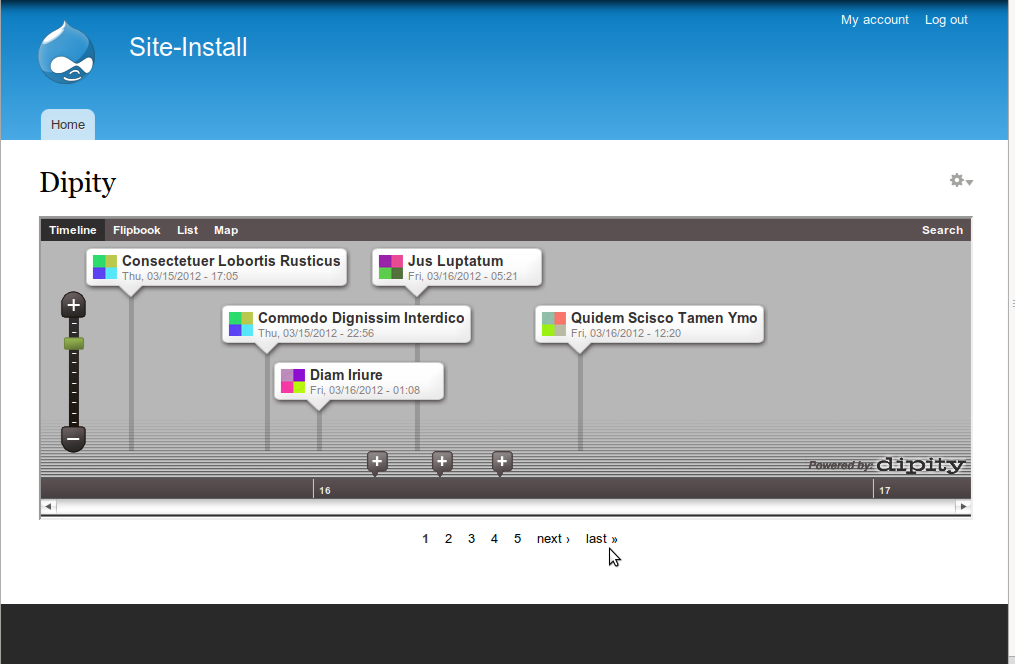Open the gear contextual links menu
Viewport: 1015px width, 664px height.
pos(961,181)
